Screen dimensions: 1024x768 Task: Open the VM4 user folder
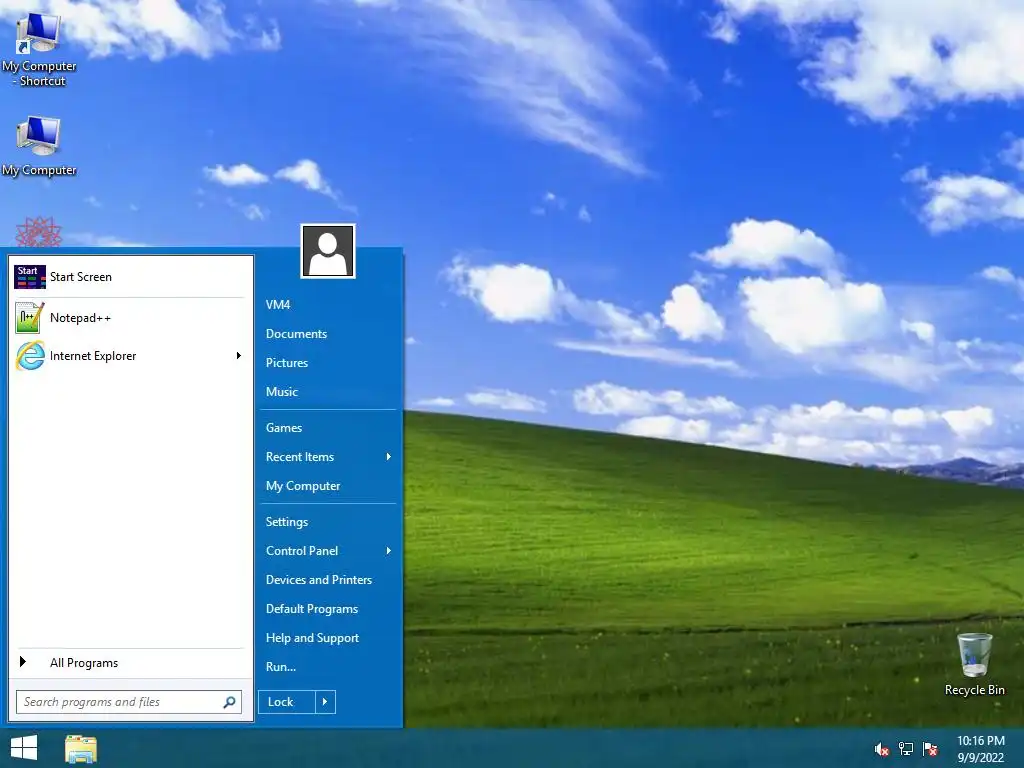[x=328, y=305]
